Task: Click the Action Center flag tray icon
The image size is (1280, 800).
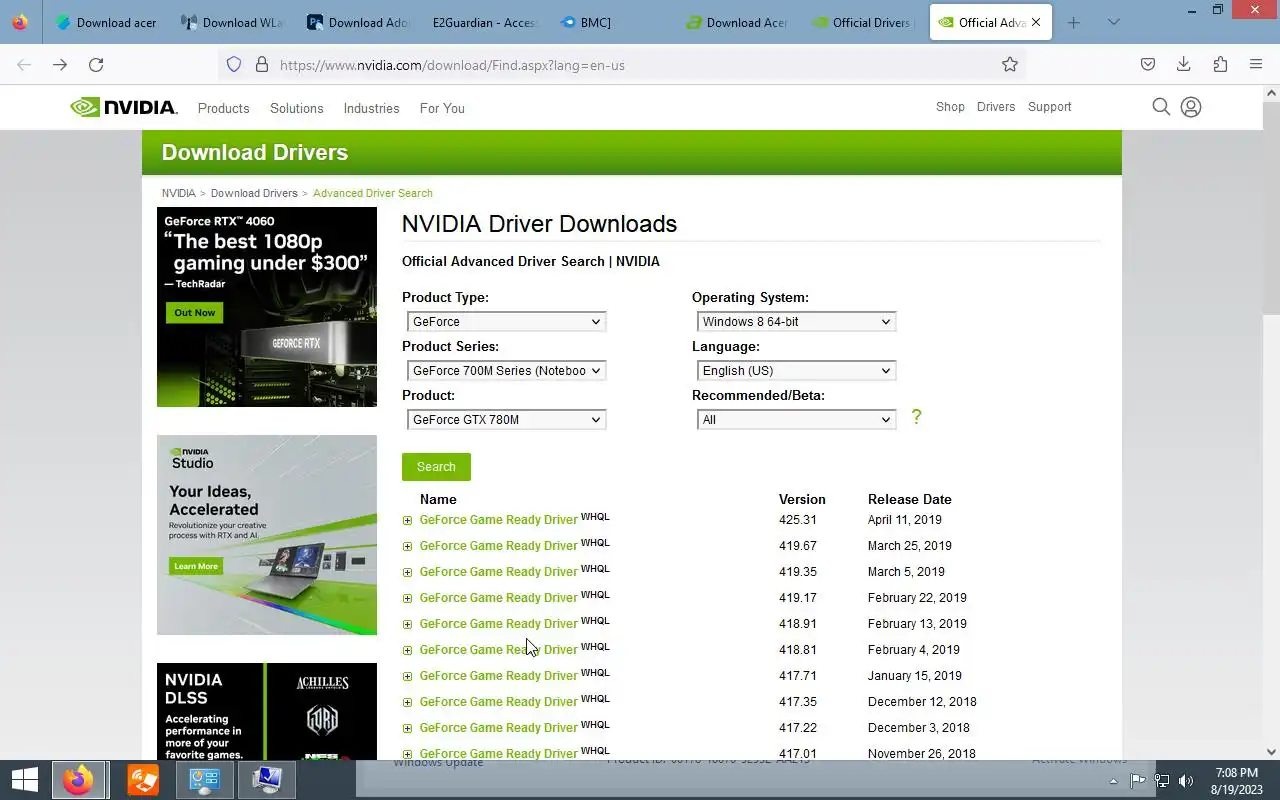Action: pyautogui.click(x=1138, y=781)
